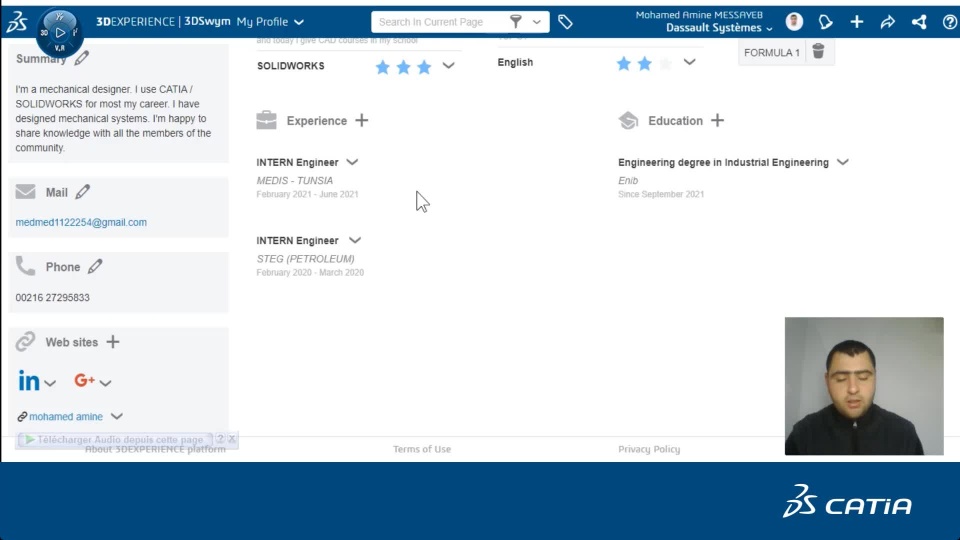Click the plus add content icon in top bar
960x540 pixels.
pos(857,22)
